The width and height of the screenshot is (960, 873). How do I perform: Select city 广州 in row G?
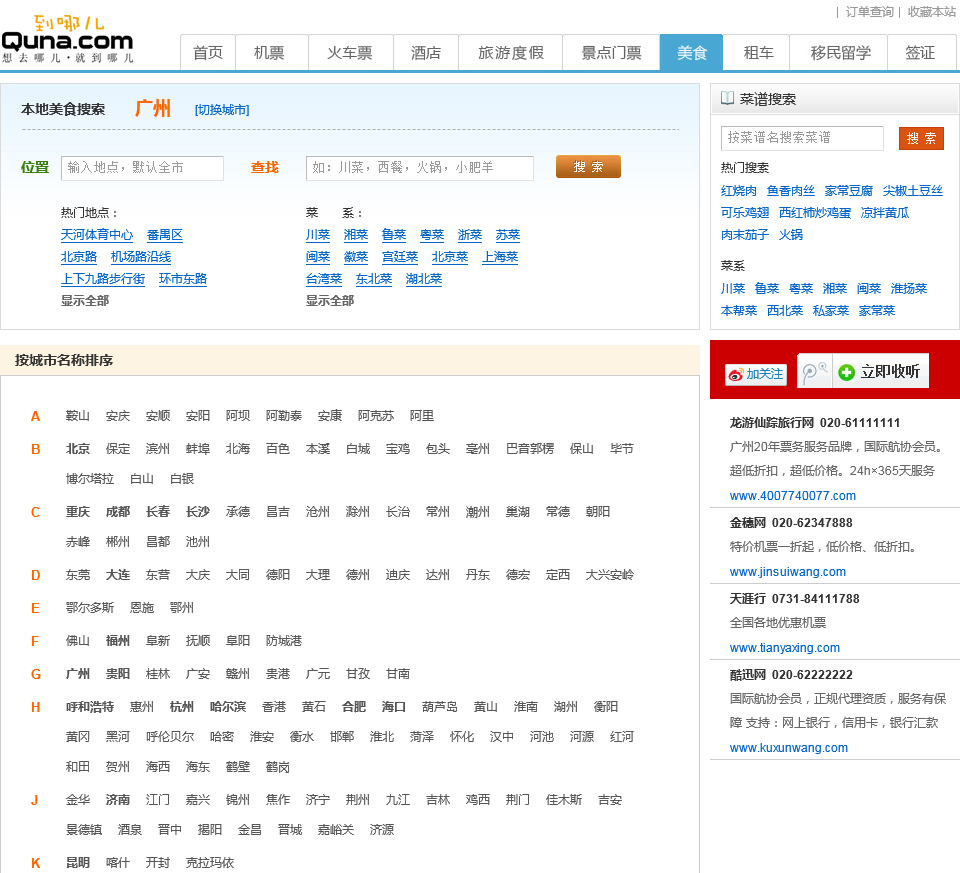78,674
